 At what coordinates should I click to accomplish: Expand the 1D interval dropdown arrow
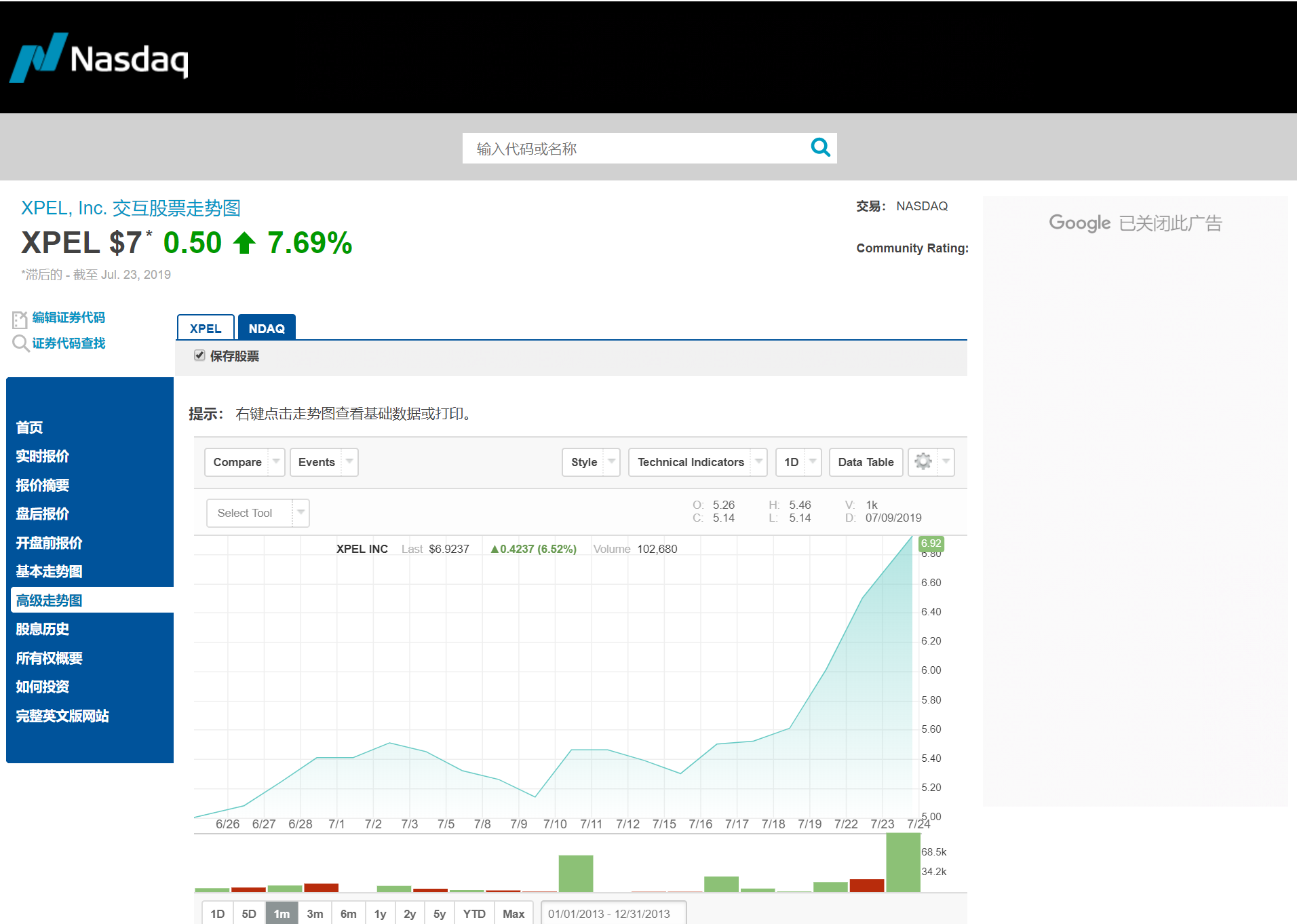click(813, 461)
